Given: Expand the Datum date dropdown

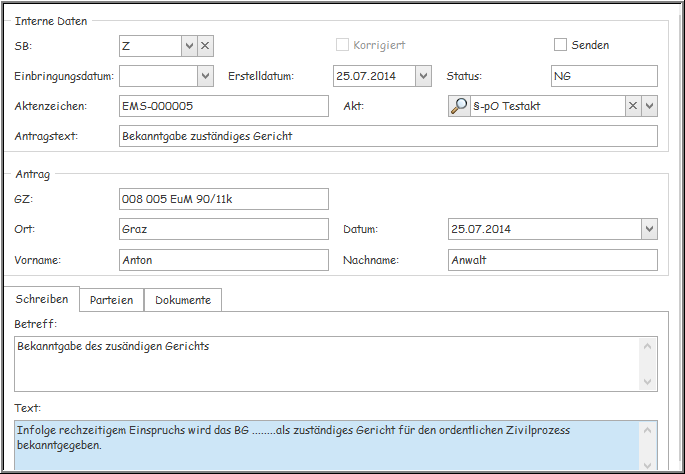Looking at the screenshot, I should pos(649,230).
